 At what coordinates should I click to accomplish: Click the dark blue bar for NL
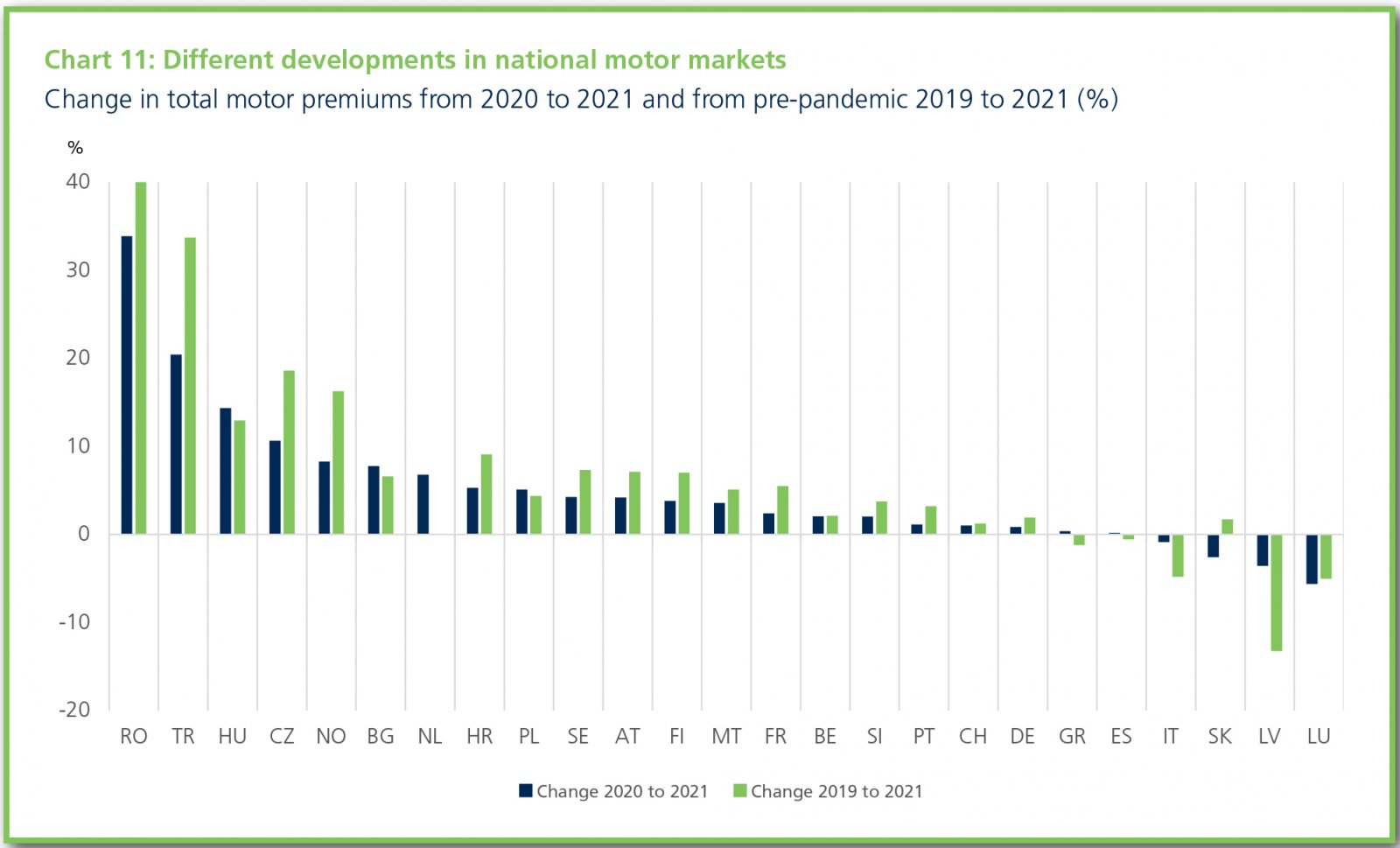point(423,504)
